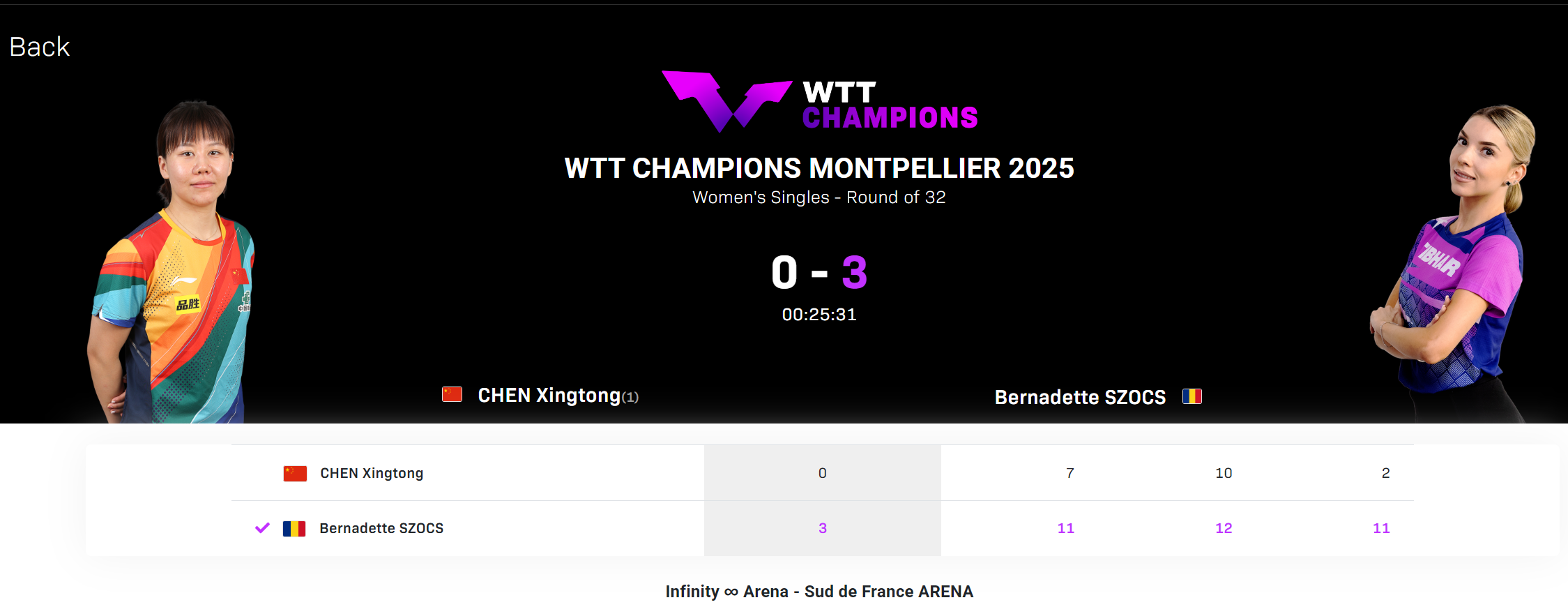Click China flag in score table row

pyautogui.click(x=295, y=474)
